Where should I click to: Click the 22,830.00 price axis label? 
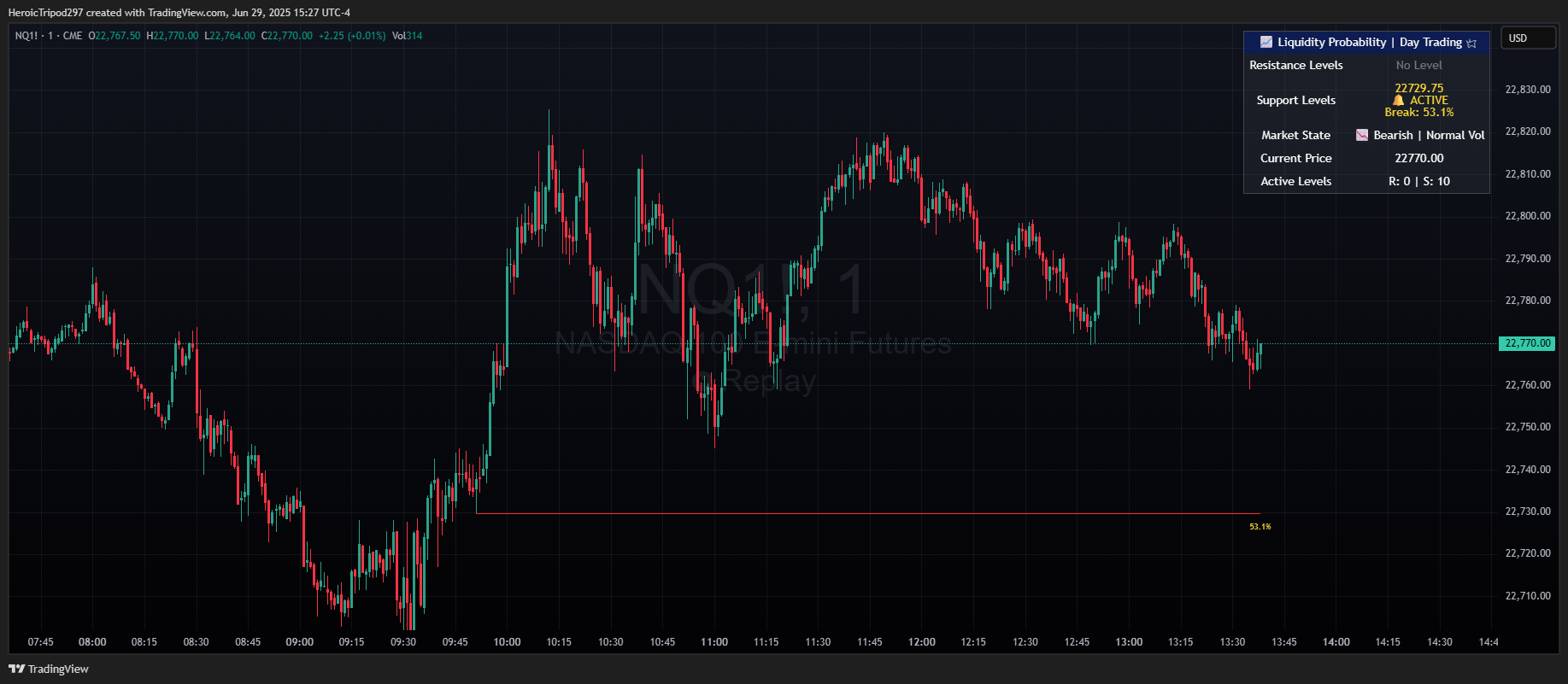click(x=1527, y=90)
